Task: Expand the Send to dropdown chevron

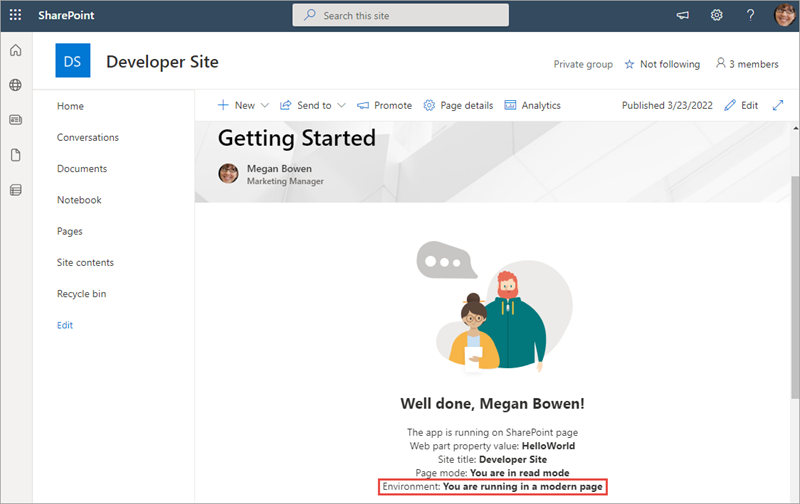Action: 341,106
